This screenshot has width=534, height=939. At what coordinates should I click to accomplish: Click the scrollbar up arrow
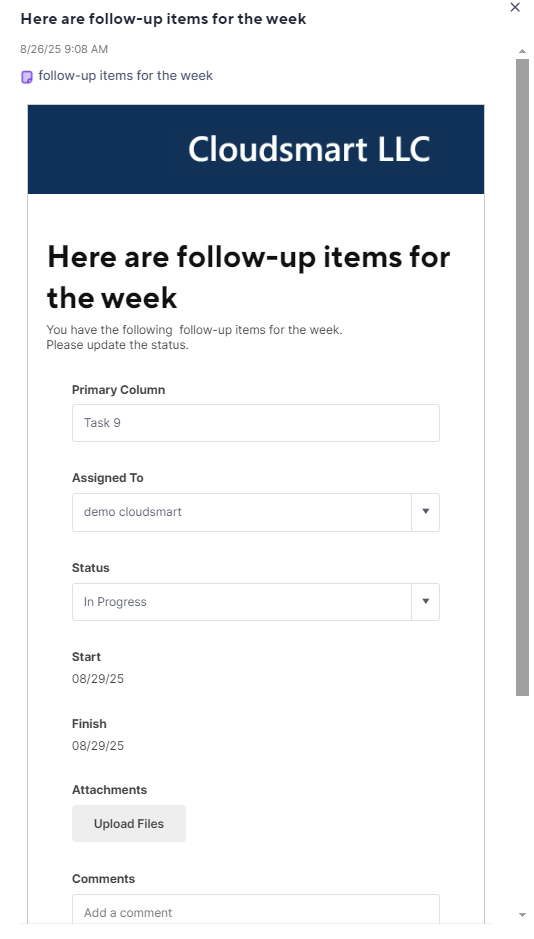pos(523,52)
